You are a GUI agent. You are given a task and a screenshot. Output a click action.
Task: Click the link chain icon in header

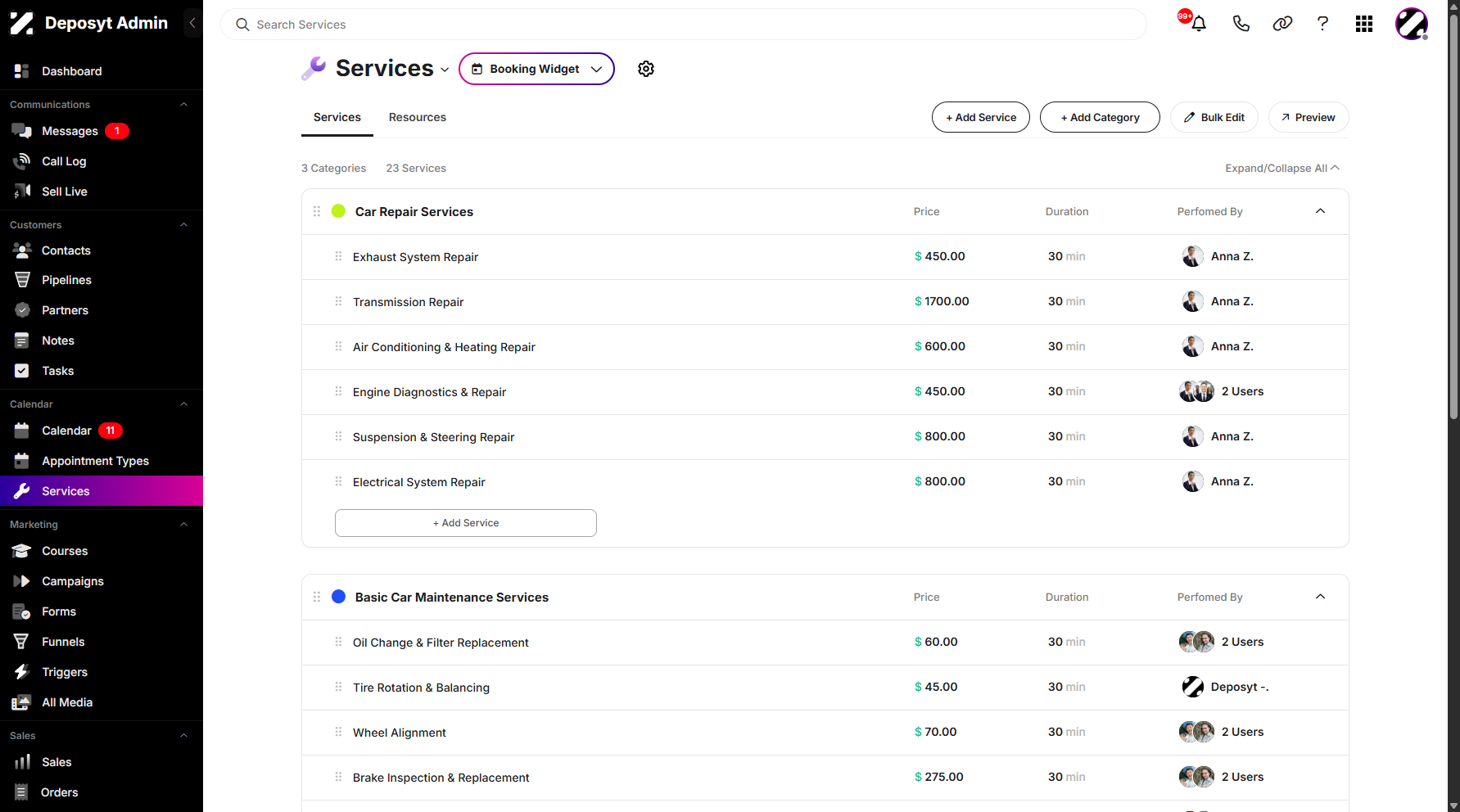[1282, 24]
